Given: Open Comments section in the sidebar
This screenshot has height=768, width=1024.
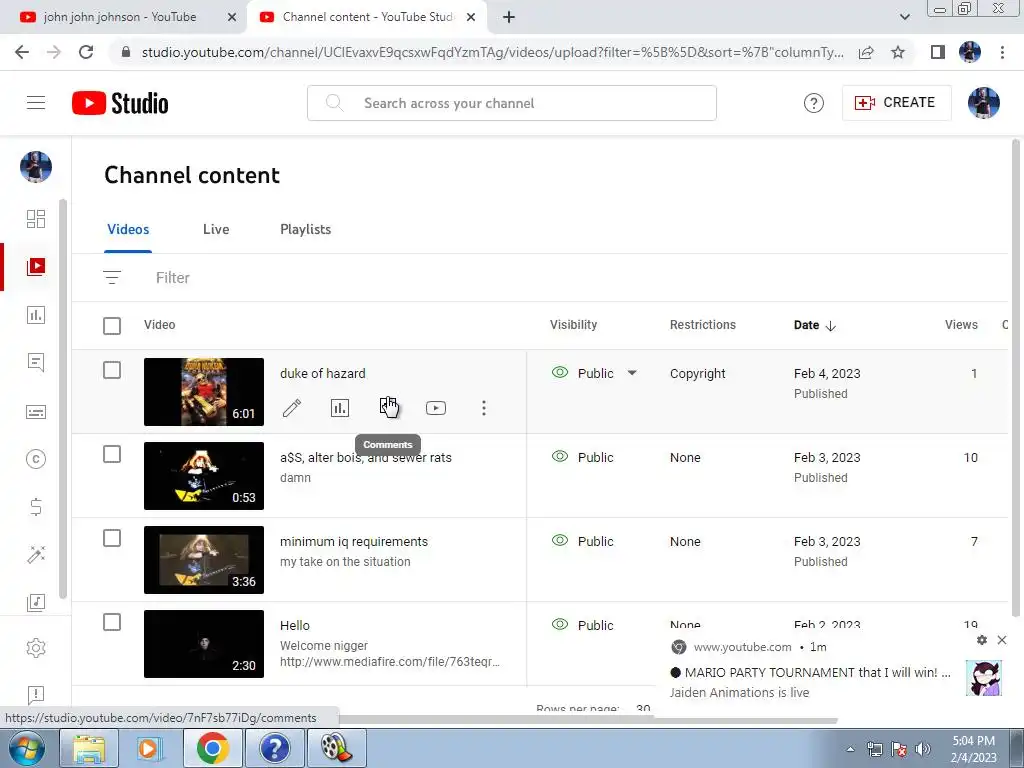Looking at the screenshot, I should click(x=36, y=362).
